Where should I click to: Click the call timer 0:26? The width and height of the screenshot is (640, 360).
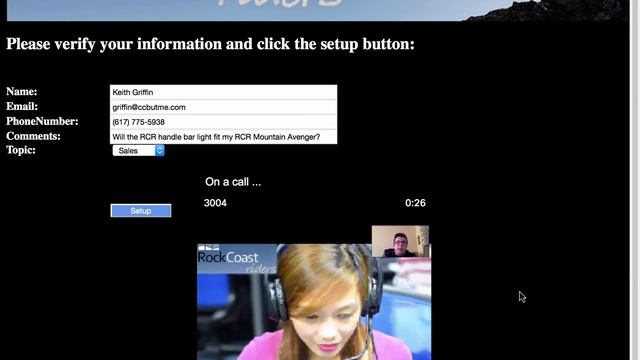[x=415, y=203]
